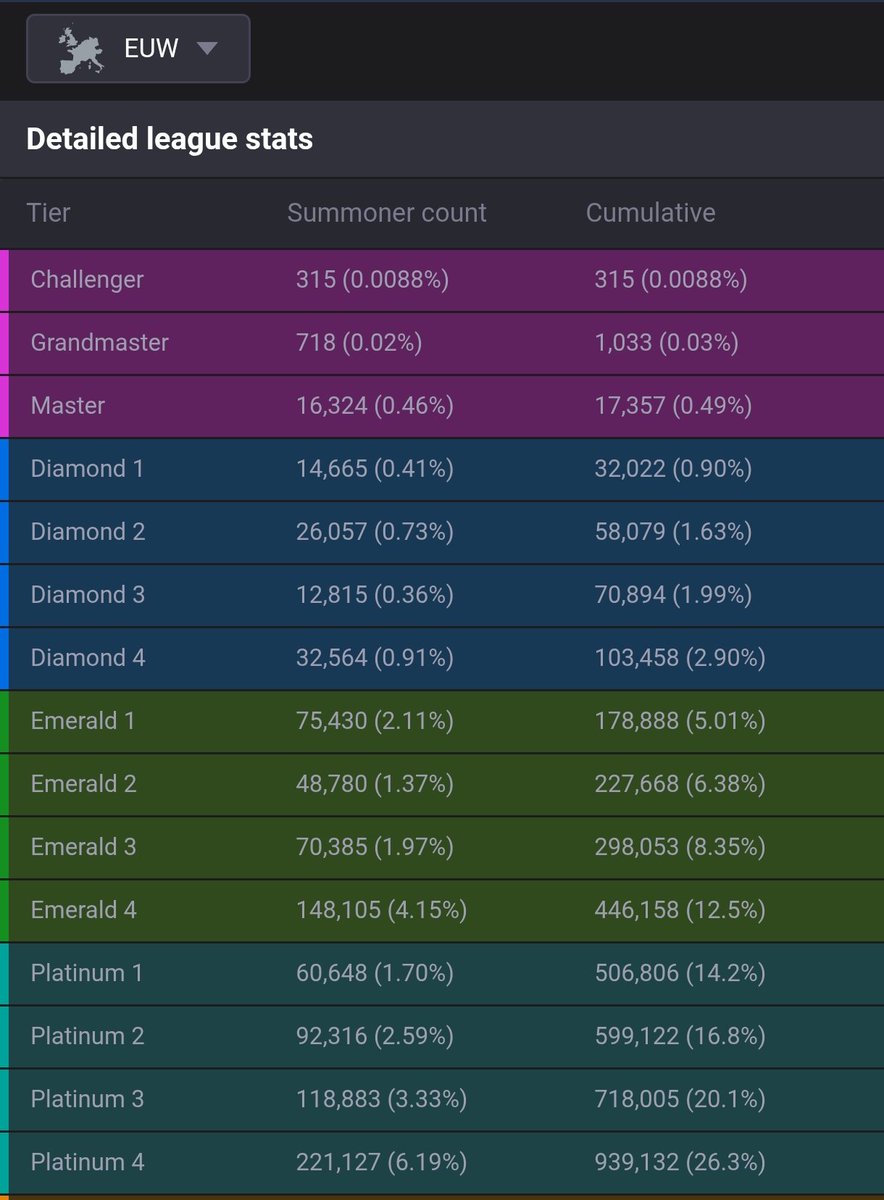Click Emerald 1 cumulative 178,888 (5.01%)
This screenshot has width=884, height=1200.
pos(680,721)
